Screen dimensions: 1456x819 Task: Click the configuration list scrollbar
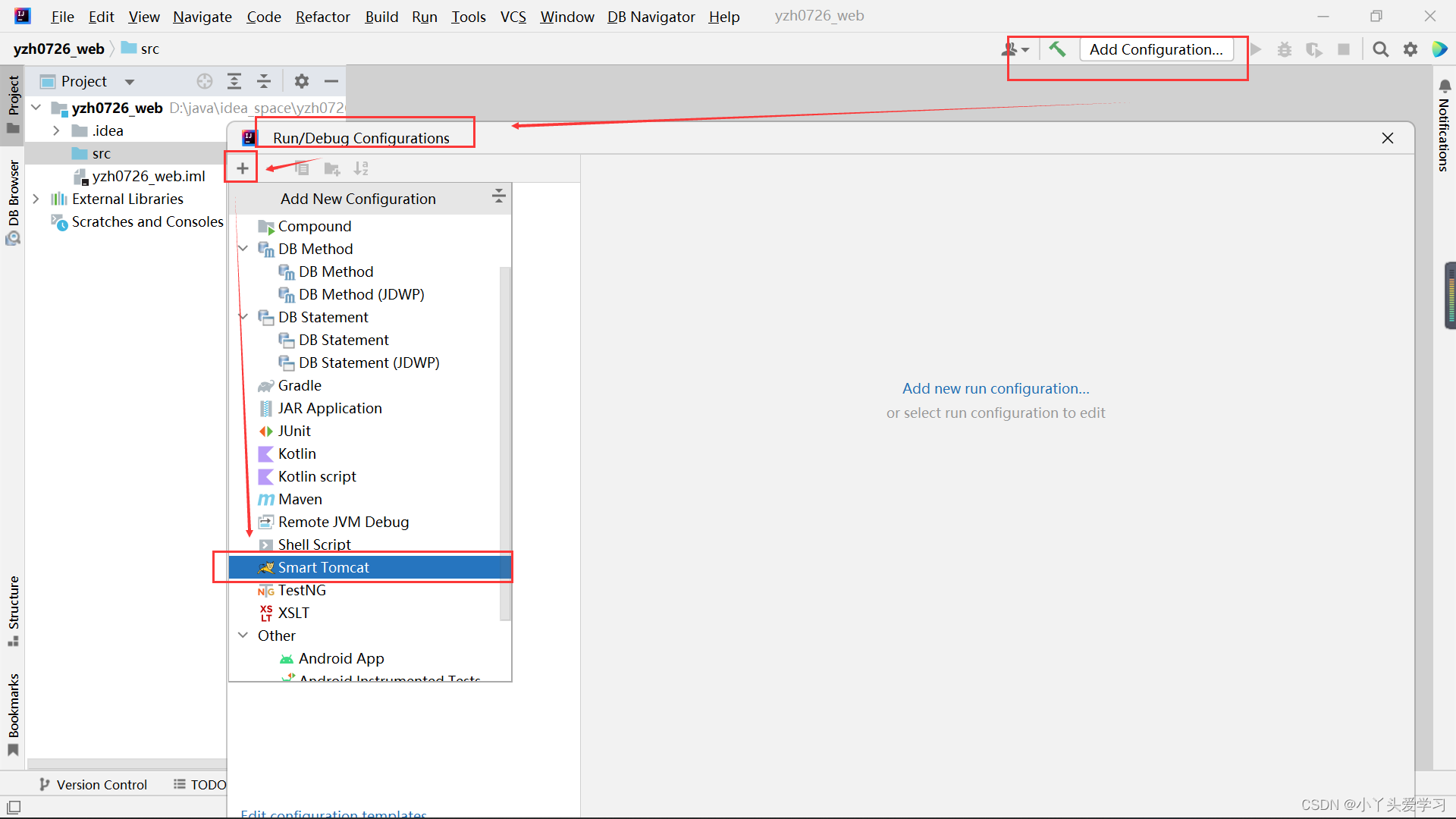pyautogui.click(x=505, y=444)
